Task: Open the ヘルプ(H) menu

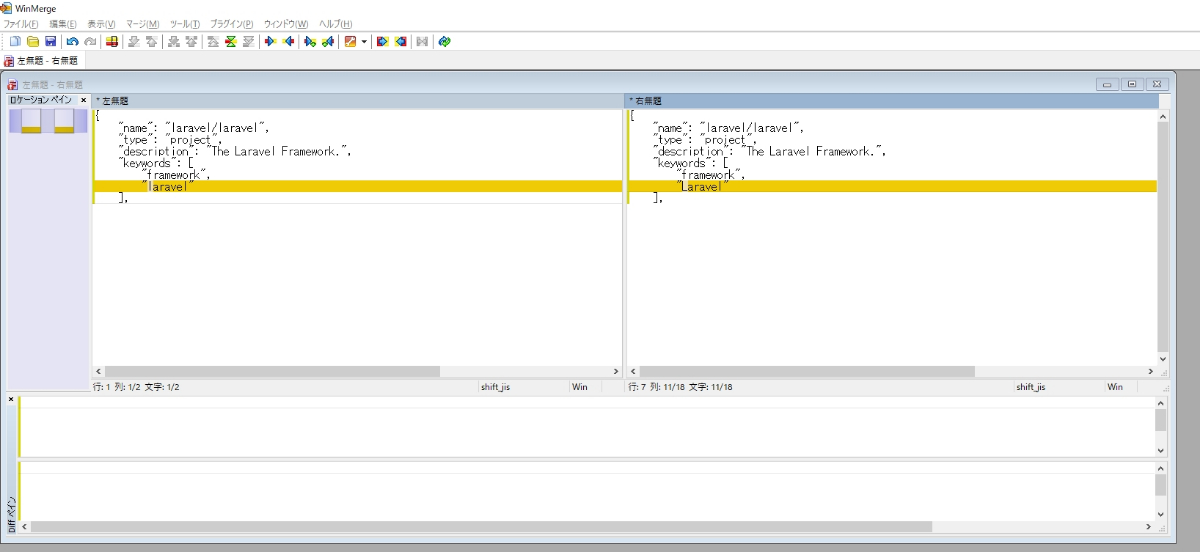Action: [335, 24]
